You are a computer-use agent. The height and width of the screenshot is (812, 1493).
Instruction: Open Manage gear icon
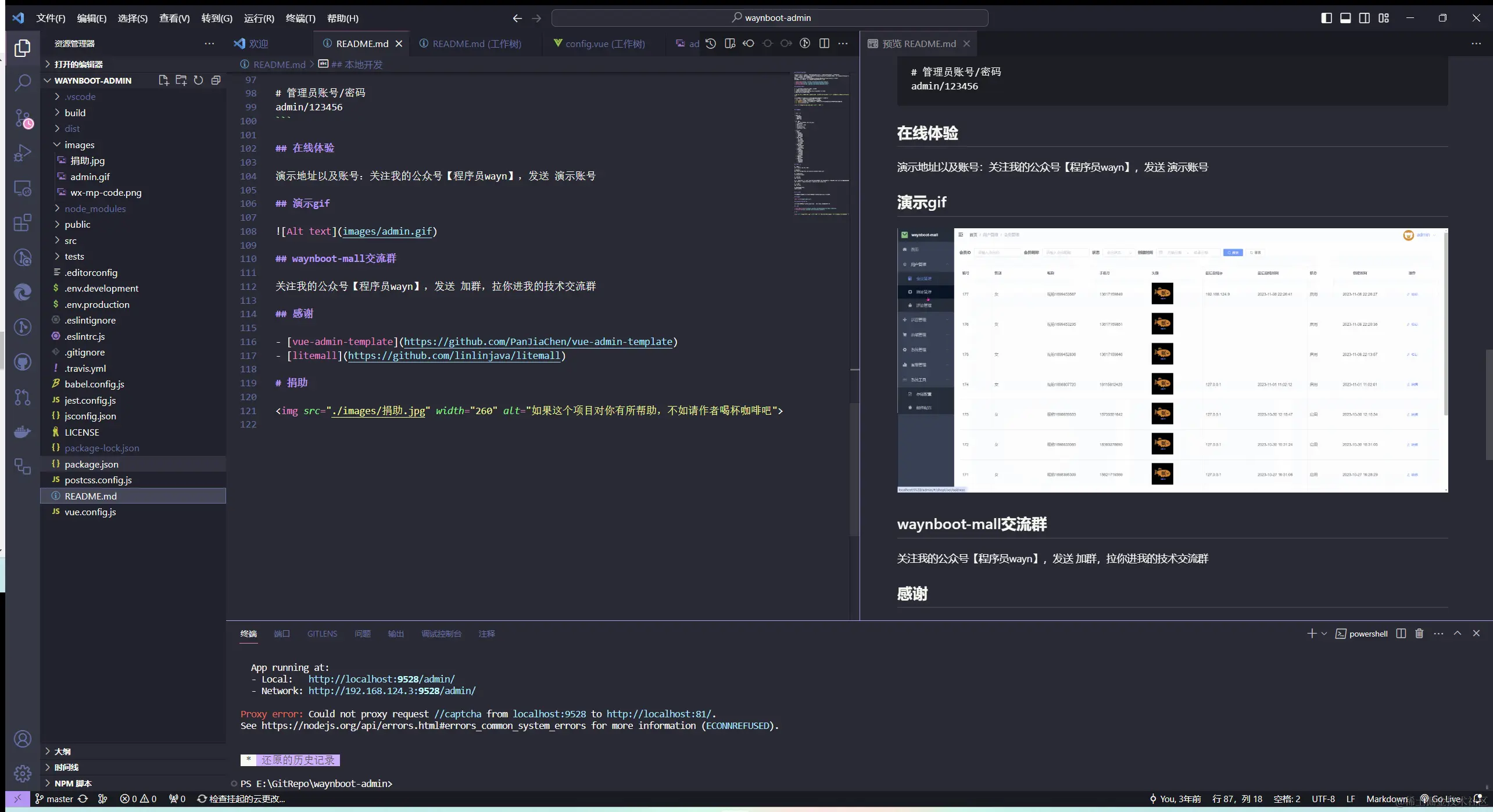pos(23,774)
